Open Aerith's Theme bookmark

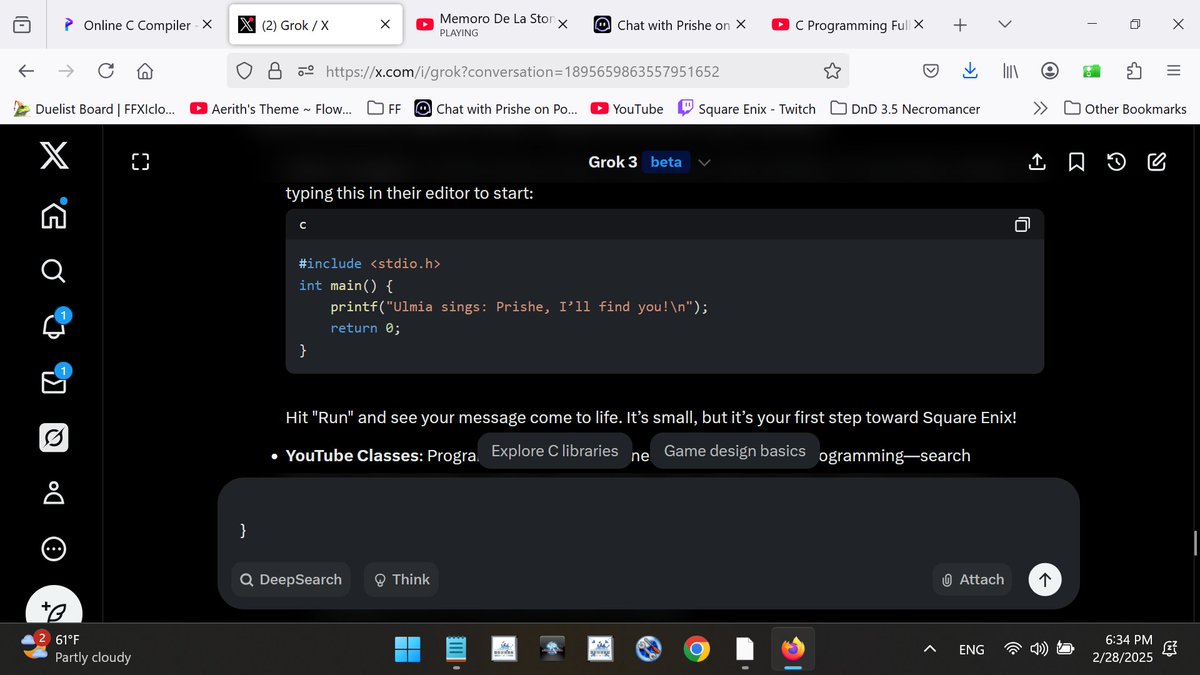tap(271, 109)
